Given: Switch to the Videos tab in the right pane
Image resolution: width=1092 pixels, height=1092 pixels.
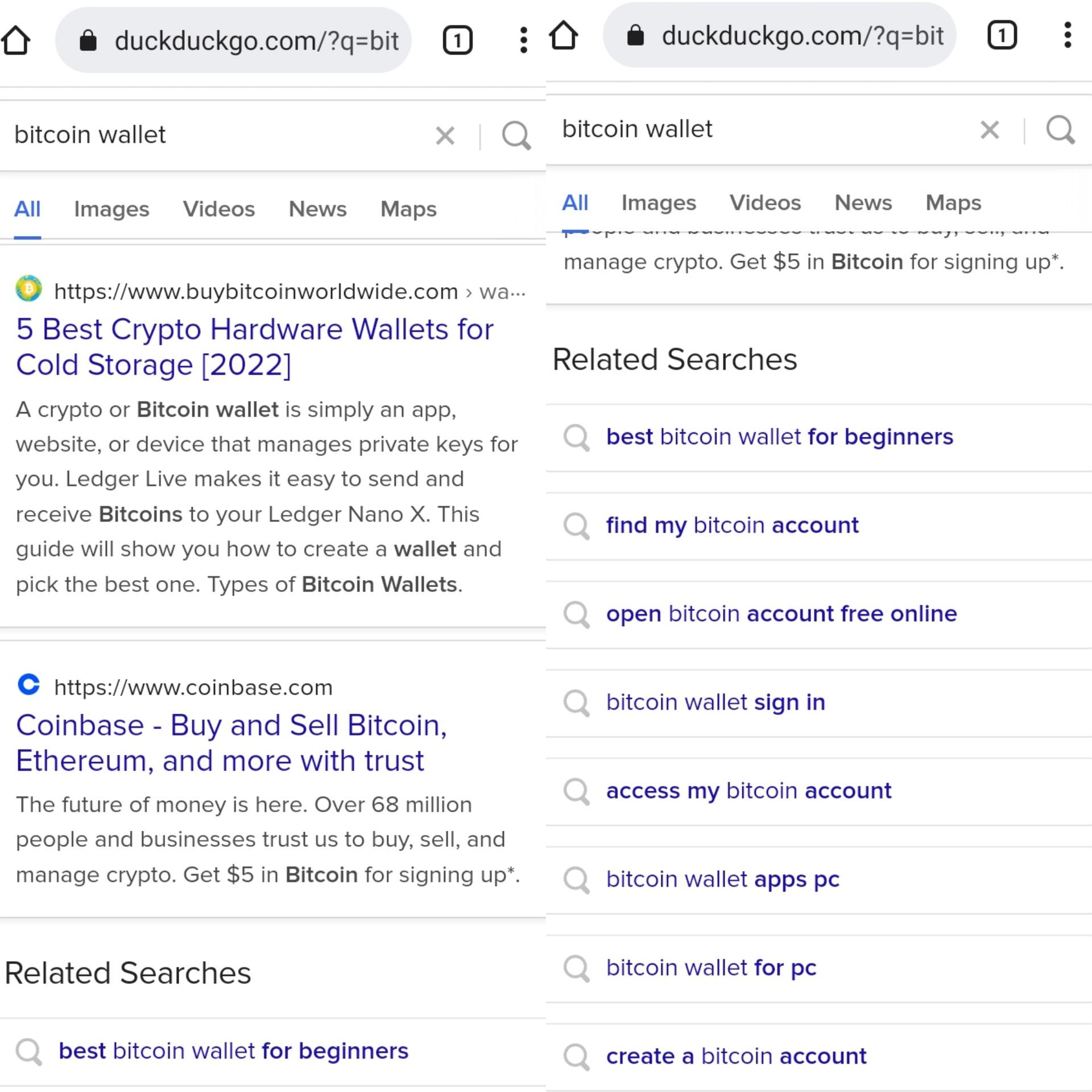Looking at the screenshot, I should 765,203.
